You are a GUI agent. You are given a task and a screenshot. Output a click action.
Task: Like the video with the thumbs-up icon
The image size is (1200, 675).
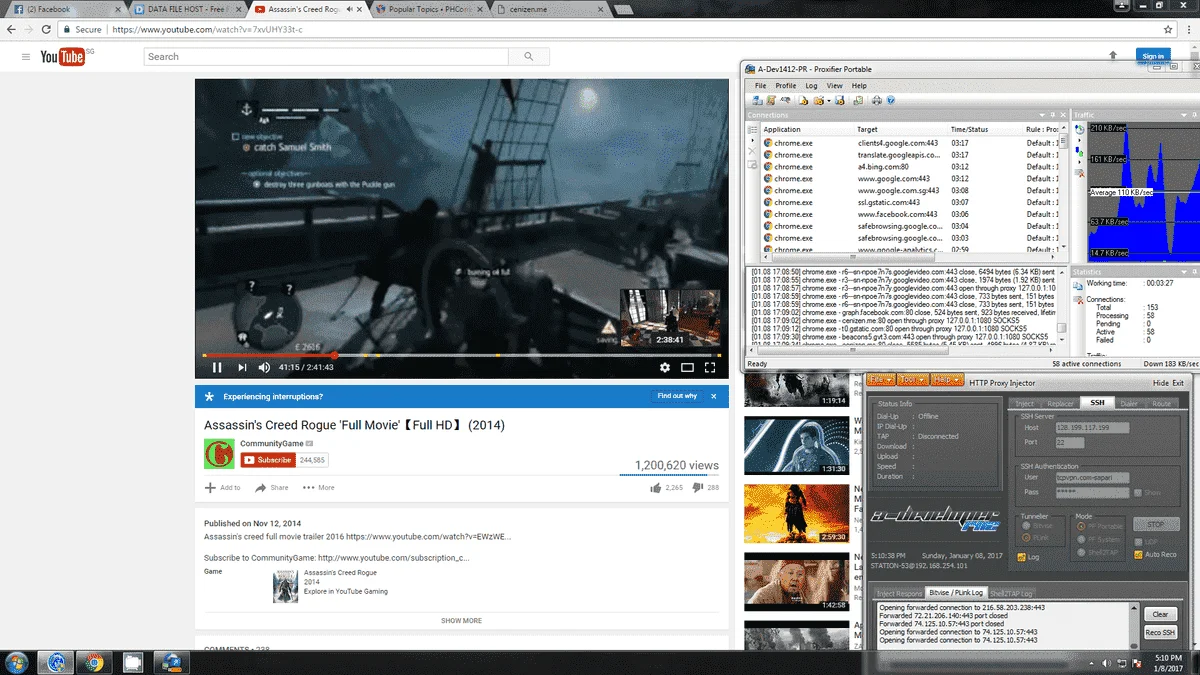click(x=656, y=488)
